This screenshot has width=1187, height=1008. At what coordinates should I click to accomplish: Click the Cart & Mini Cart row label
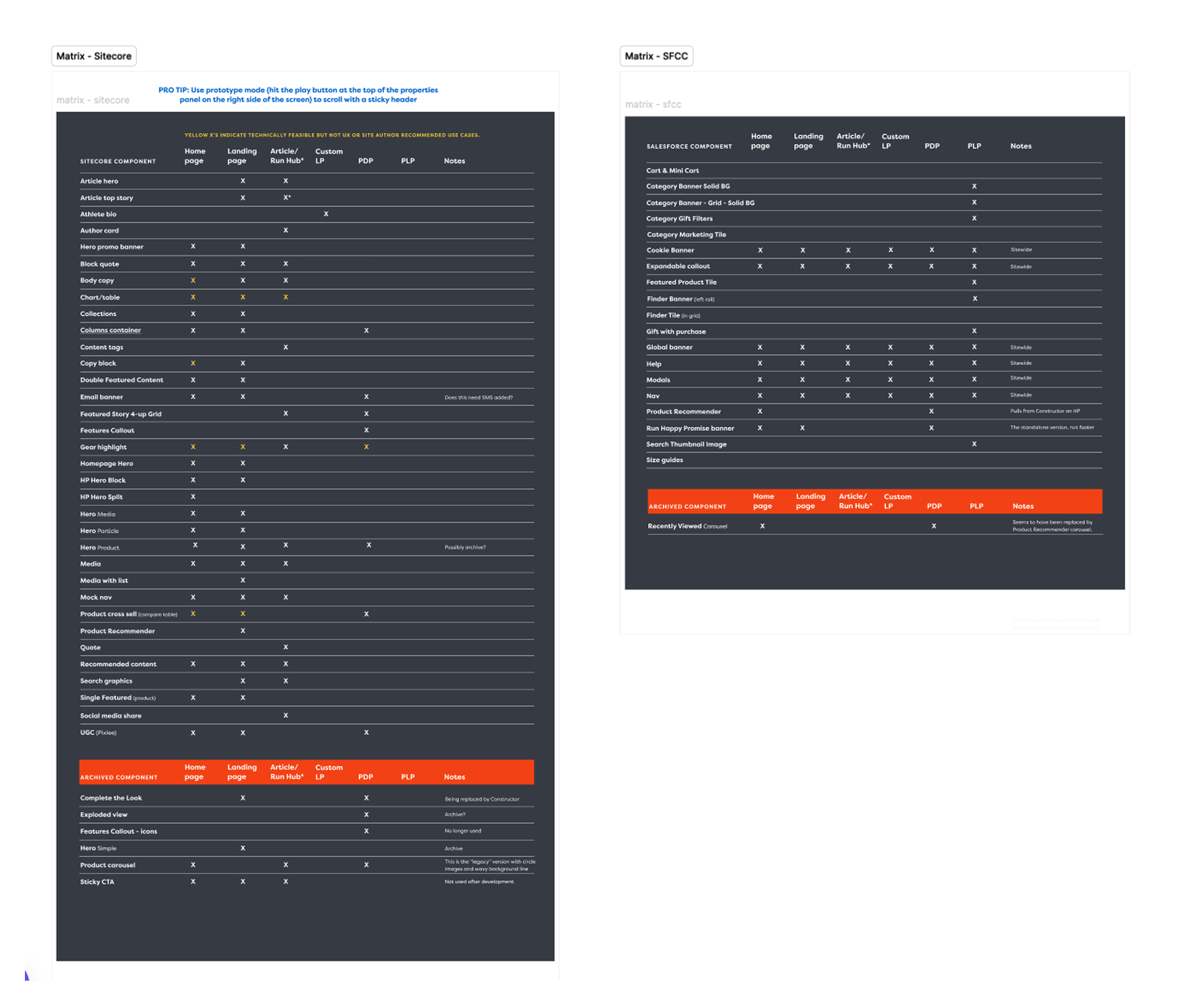coord(672,171)
